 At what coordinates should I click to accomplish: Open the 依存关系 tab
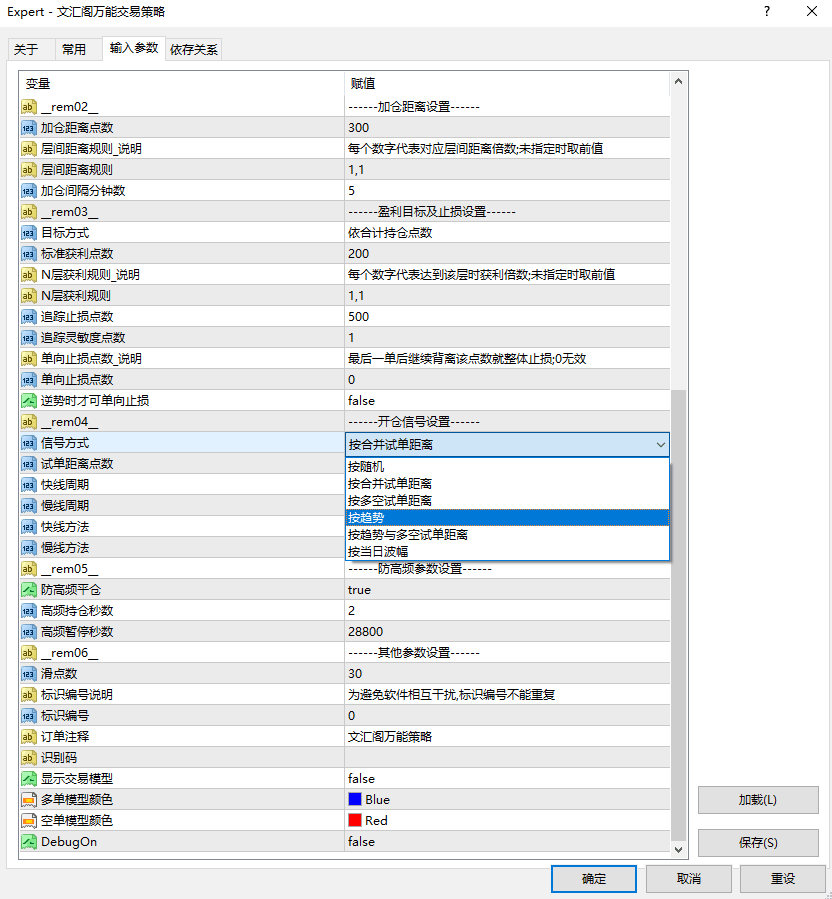tap(195, 48)
